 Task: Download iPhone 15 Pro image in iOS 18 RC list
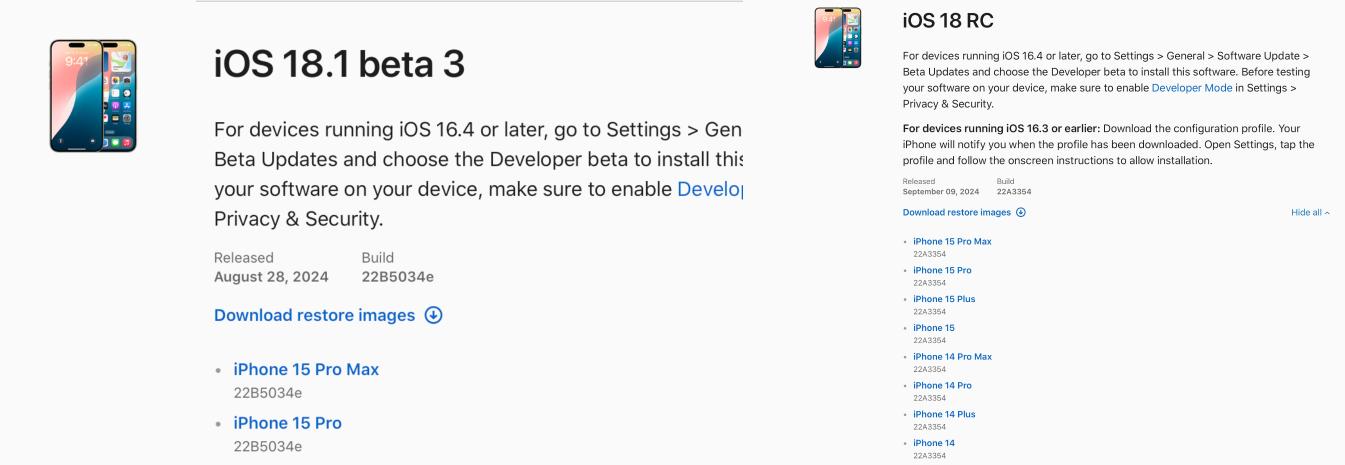942,270
